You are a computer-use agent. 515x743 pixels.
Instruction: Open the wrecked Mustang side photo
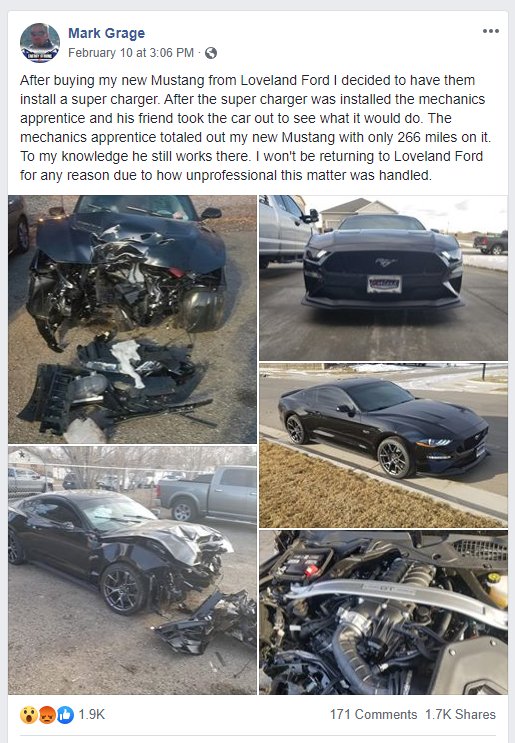pyautogui.click(x=132, y=570)
